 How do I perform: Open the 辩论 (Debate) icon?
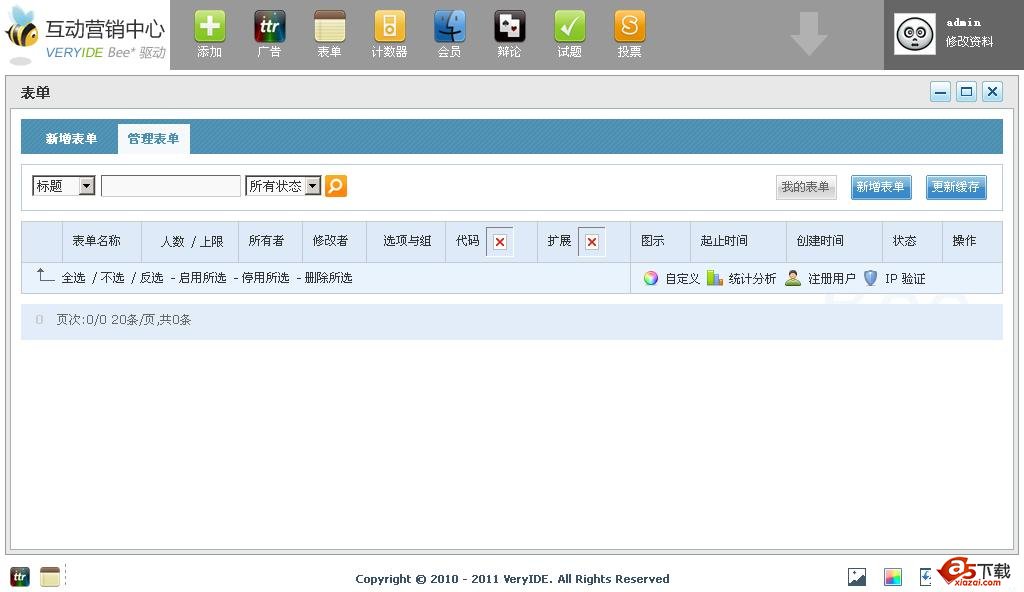pos(509,27)
